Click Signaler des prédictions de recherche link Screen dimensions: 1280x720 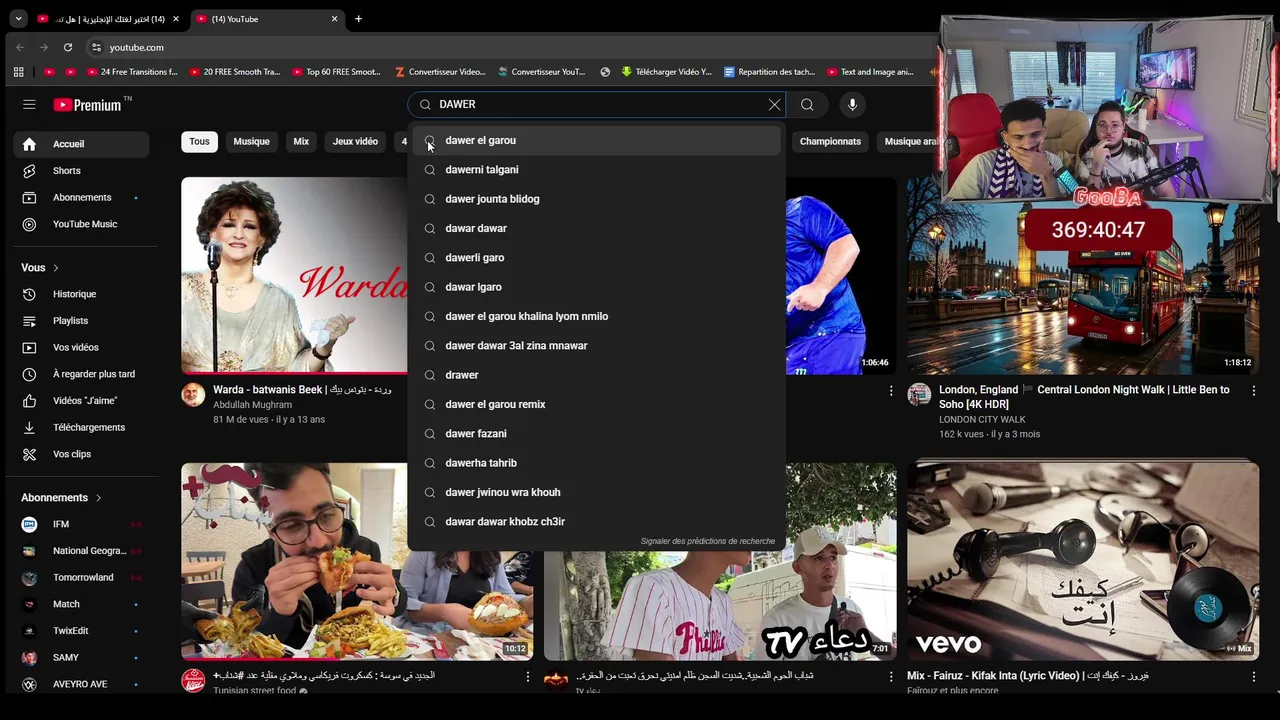click(708, 541)
